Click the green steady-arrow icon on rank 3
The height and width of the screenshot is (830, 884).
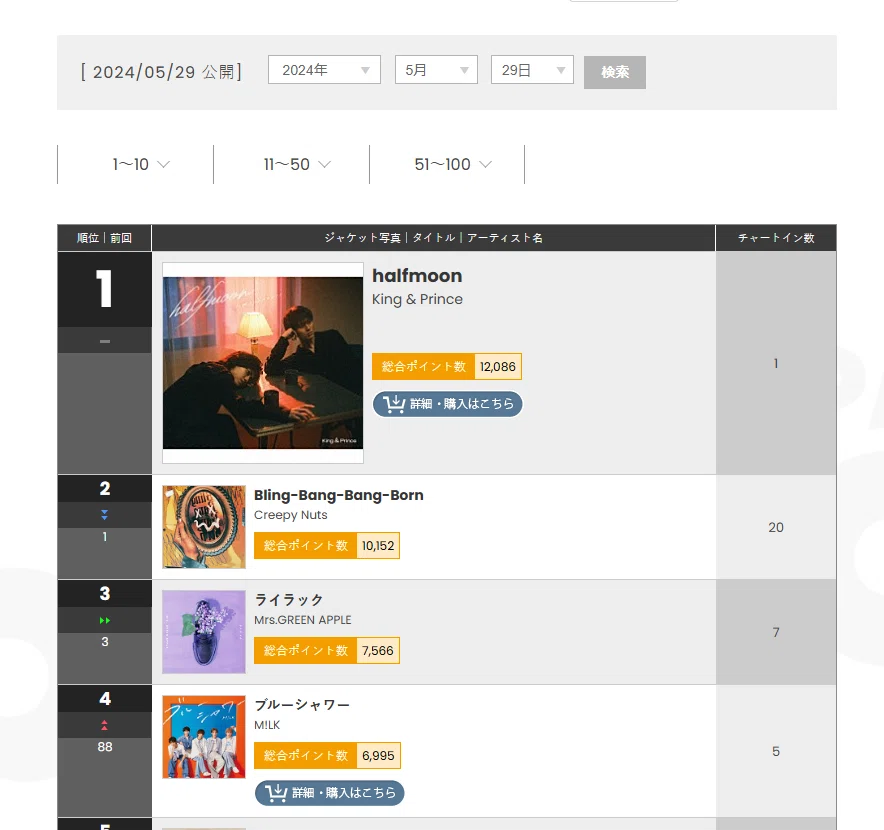coord(105,620)
